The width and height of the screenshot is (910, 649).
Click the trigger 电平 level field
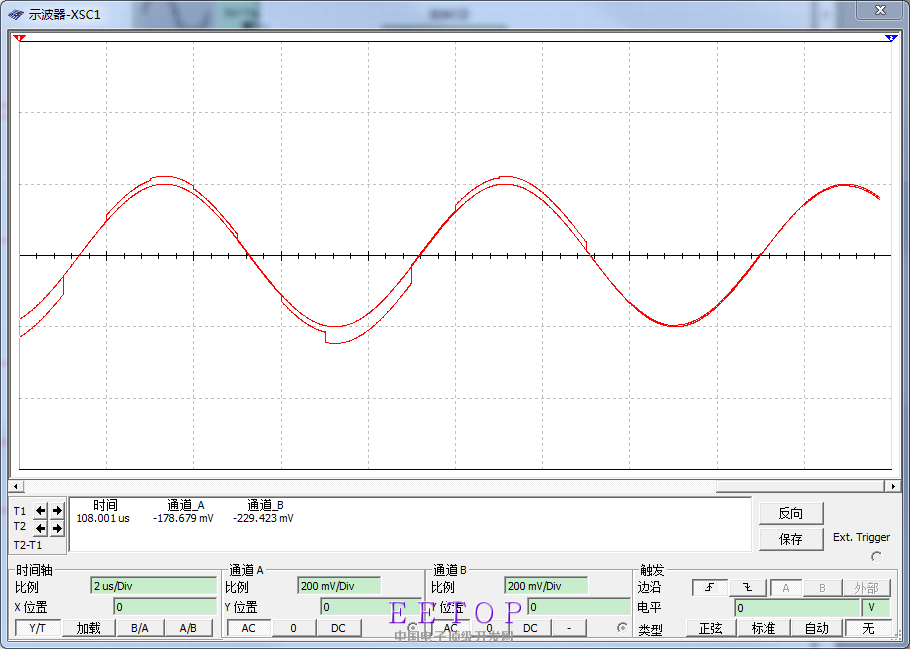(797, 608)
